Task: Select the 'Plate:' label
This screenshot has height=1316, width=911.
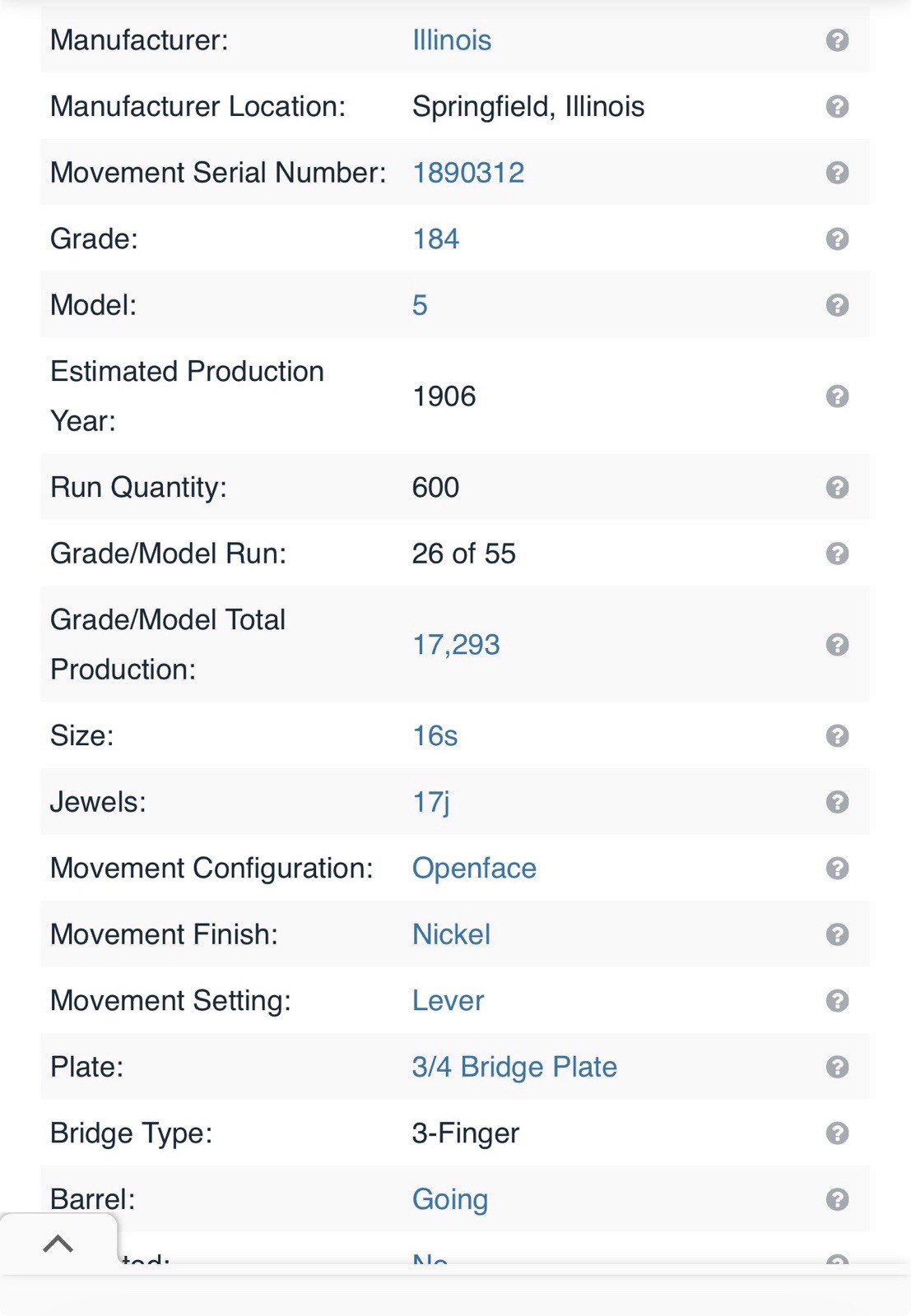Action: [86, 1067]
